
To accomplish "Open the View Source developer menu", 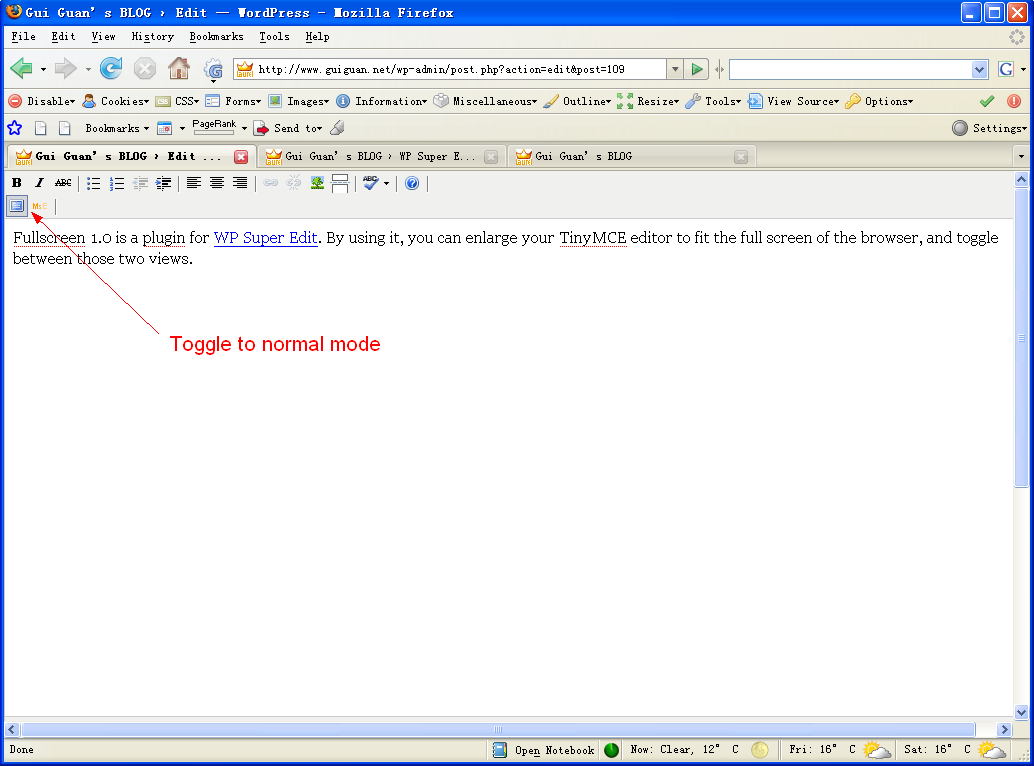I will (x=794, y=102).
